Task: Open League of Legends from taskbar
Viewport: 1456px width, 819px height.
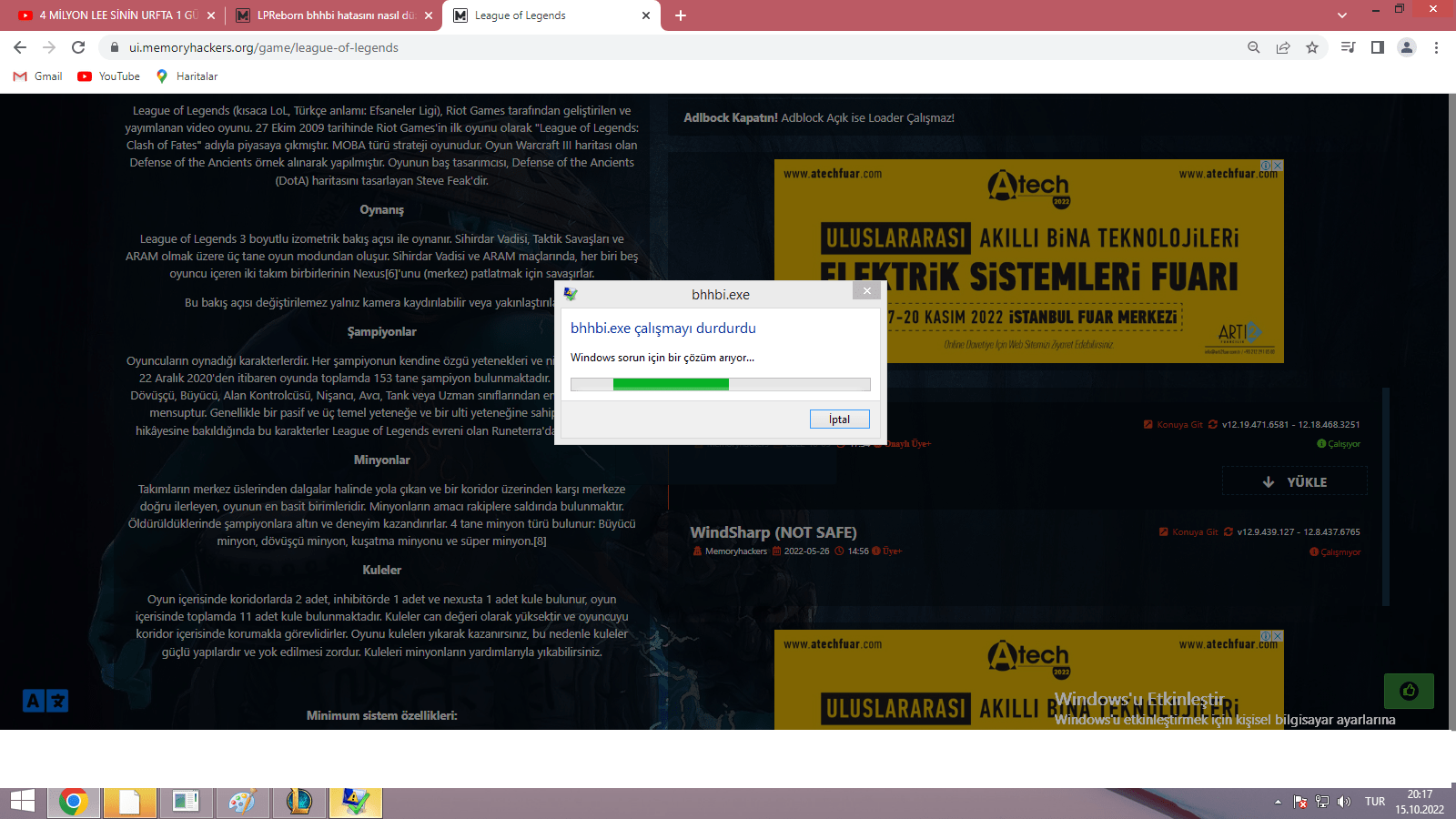Action: tap(298, 802)
